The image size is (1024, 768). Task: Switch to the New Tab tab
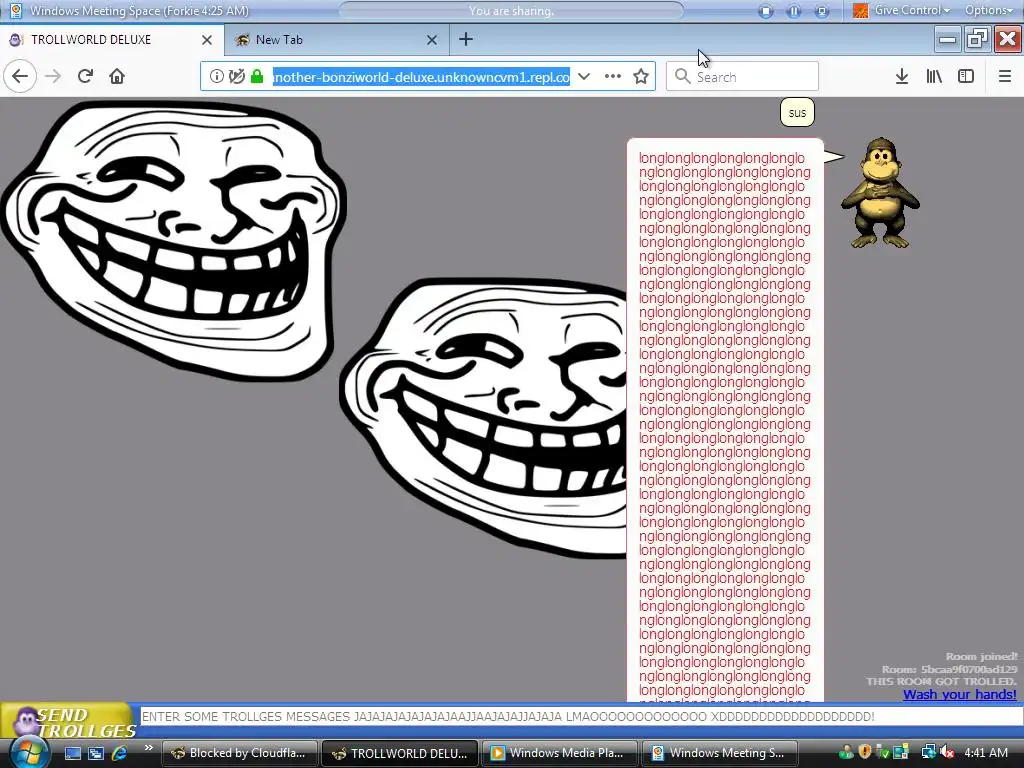tap(336, 40)
